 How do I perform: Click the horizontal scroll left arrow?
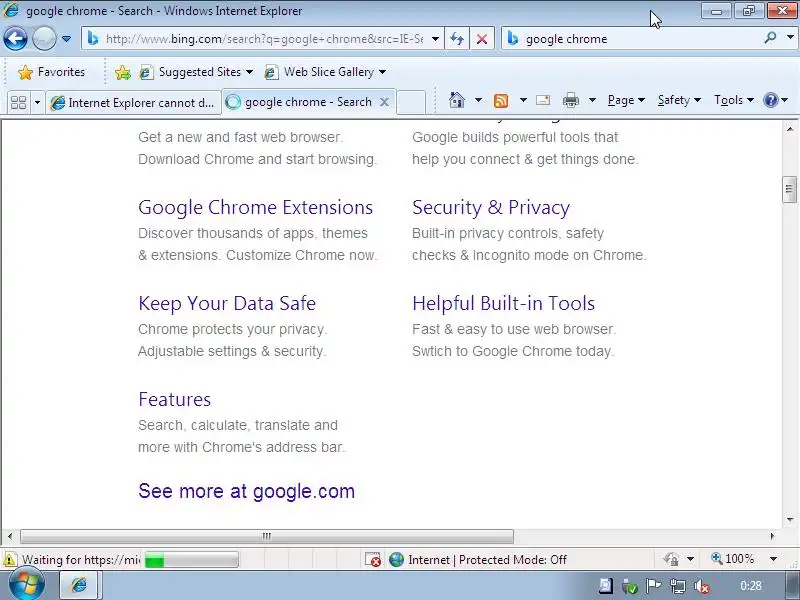(x=10, y=536)
